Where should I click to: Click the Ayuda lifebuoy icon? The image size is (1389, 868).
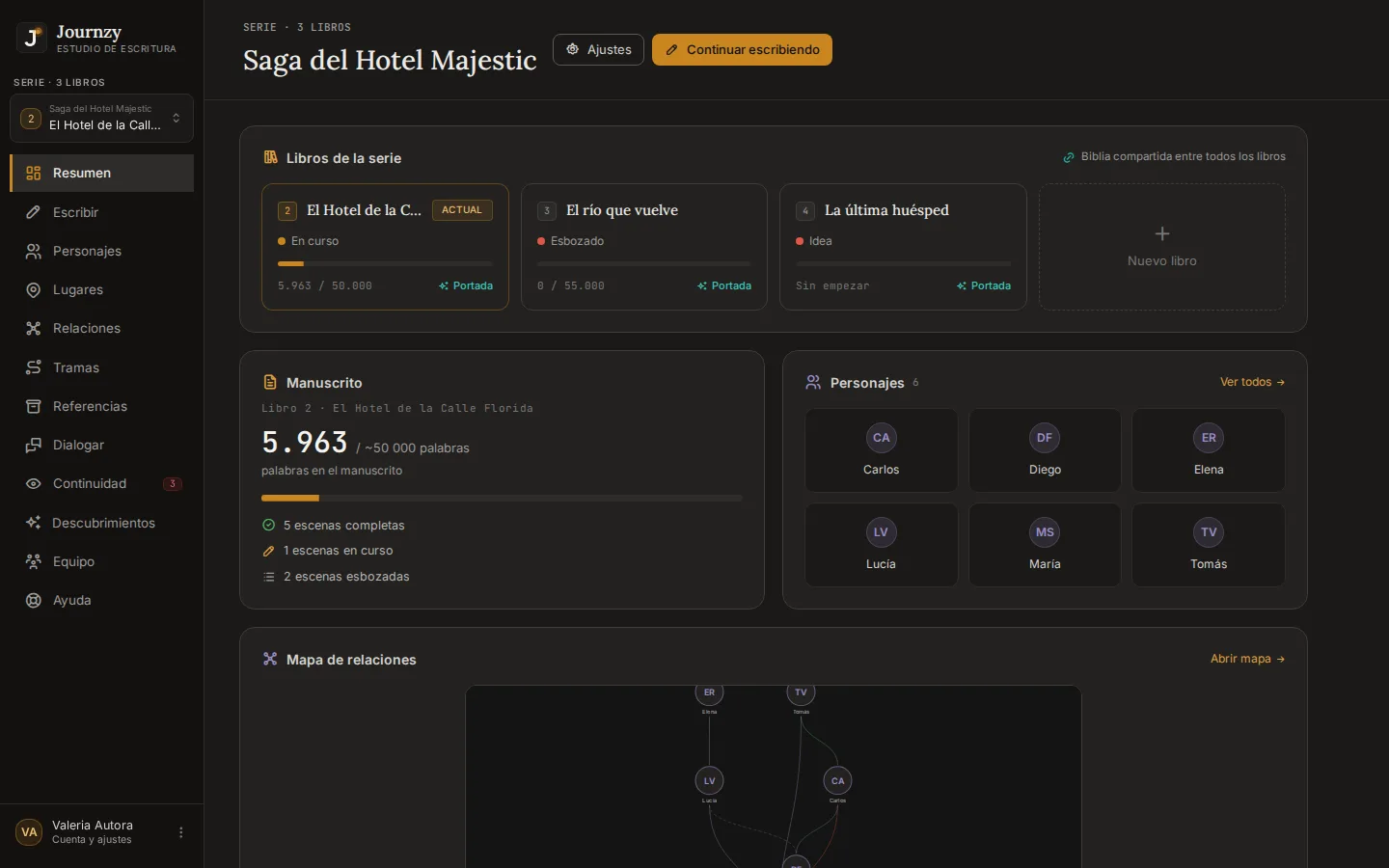(33, 600)
